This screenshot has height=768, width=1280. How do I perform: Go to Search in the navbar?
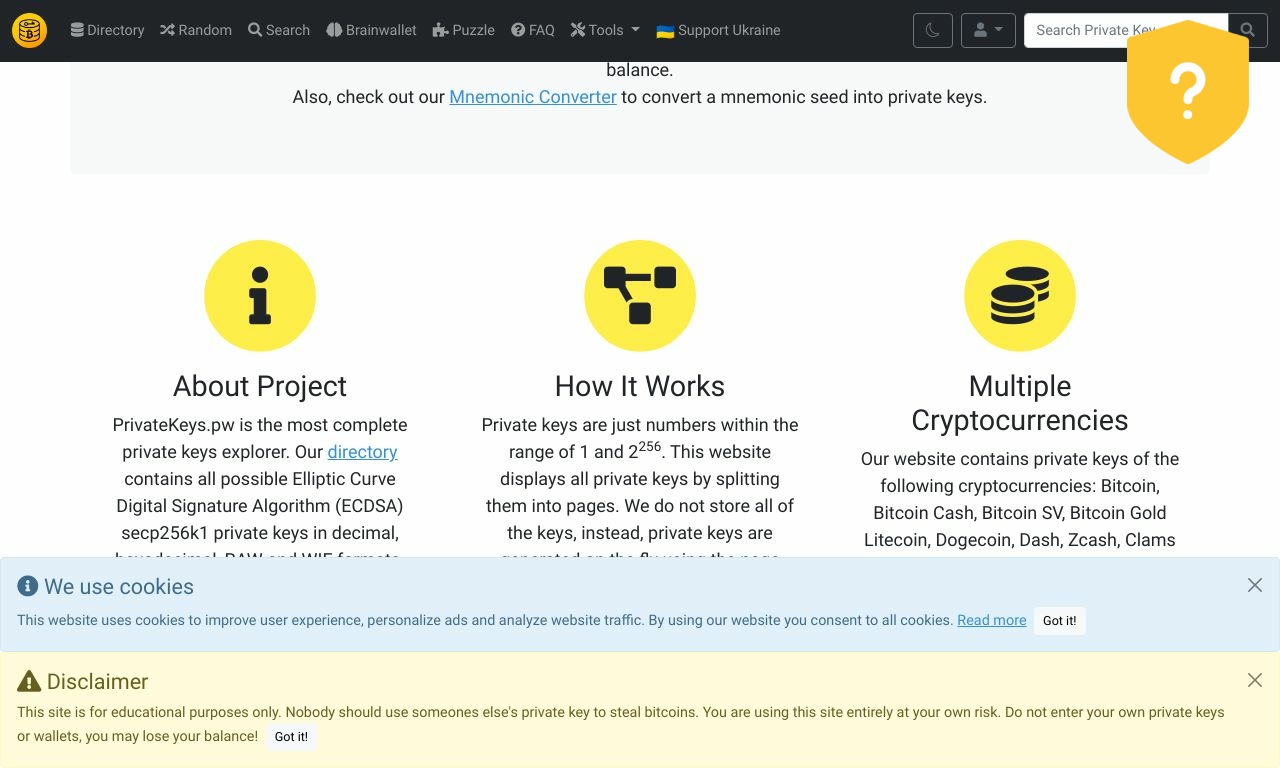tap(279, 30)
